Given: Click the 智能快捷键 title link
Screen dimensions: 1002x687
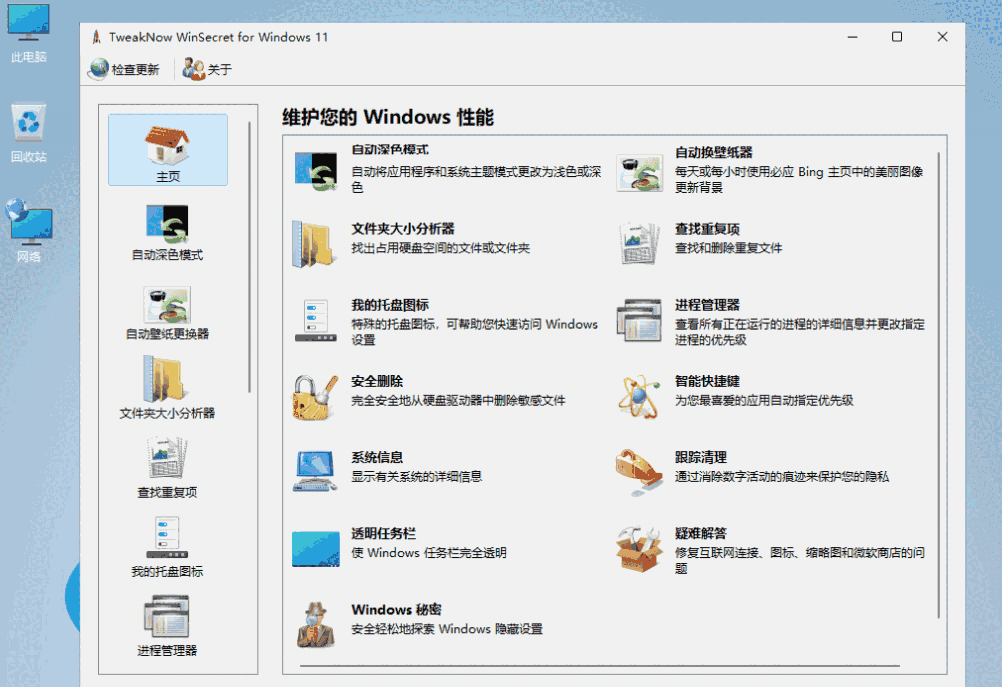Looking at the screenshot, I should pos(707,381).
